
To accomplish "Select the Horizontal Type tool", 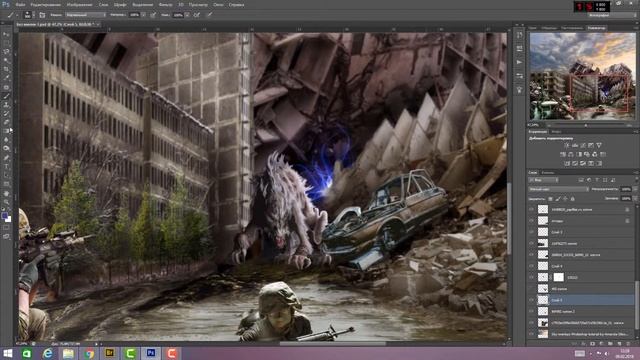I will pyautogui.click(x=6, y=167).
